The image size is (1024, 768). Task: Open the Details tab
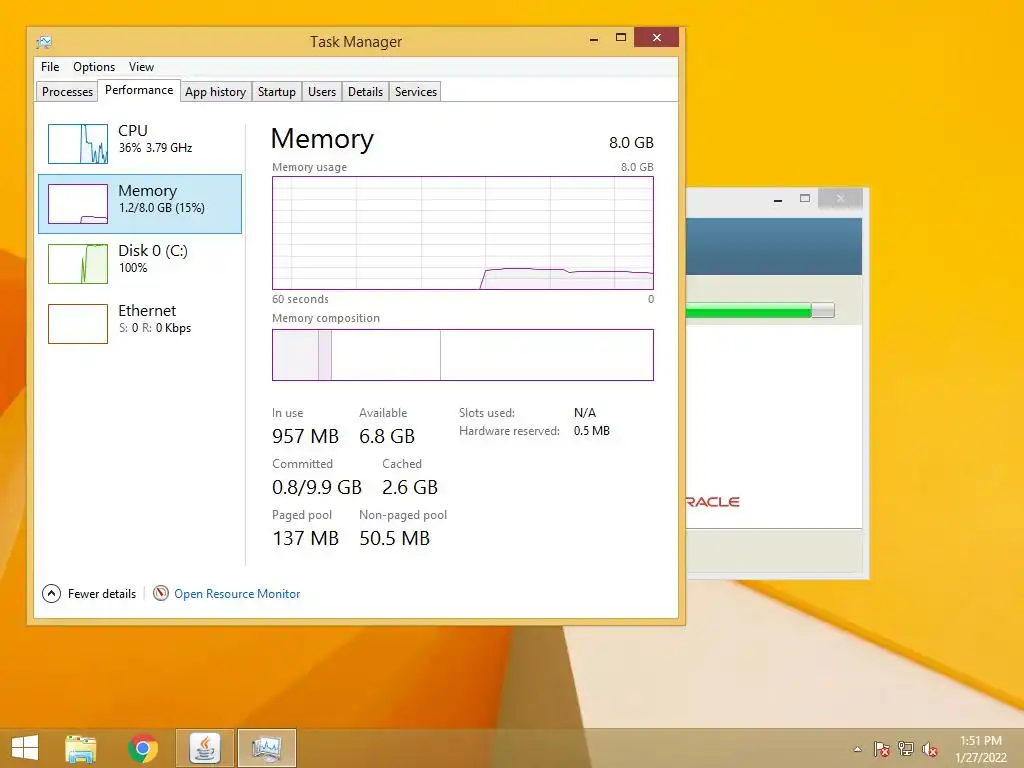pyautogui.click(x=365, y=91)
